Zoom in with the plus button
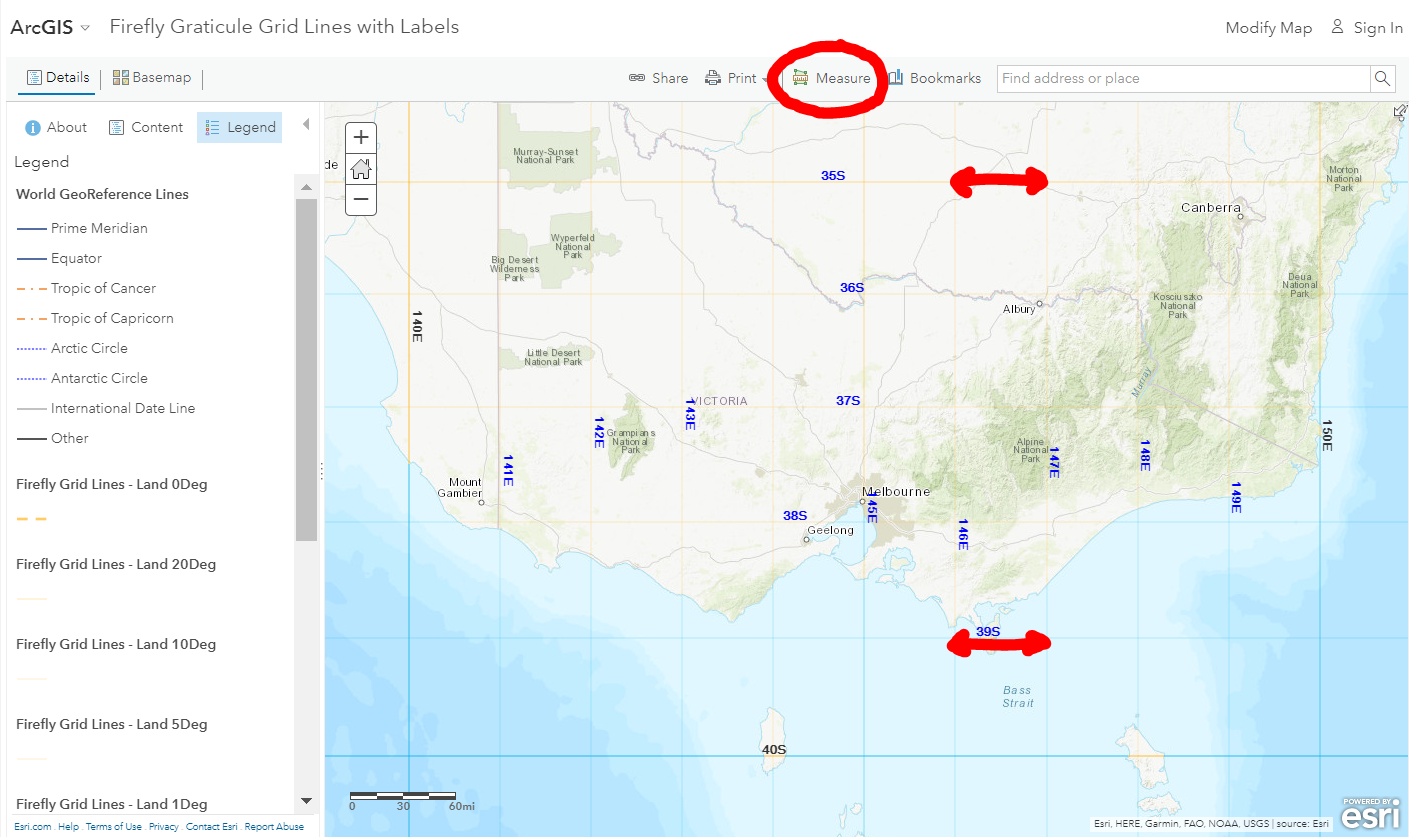The height and width of the screenshot is (837, 1412). [x=361, y=138]
